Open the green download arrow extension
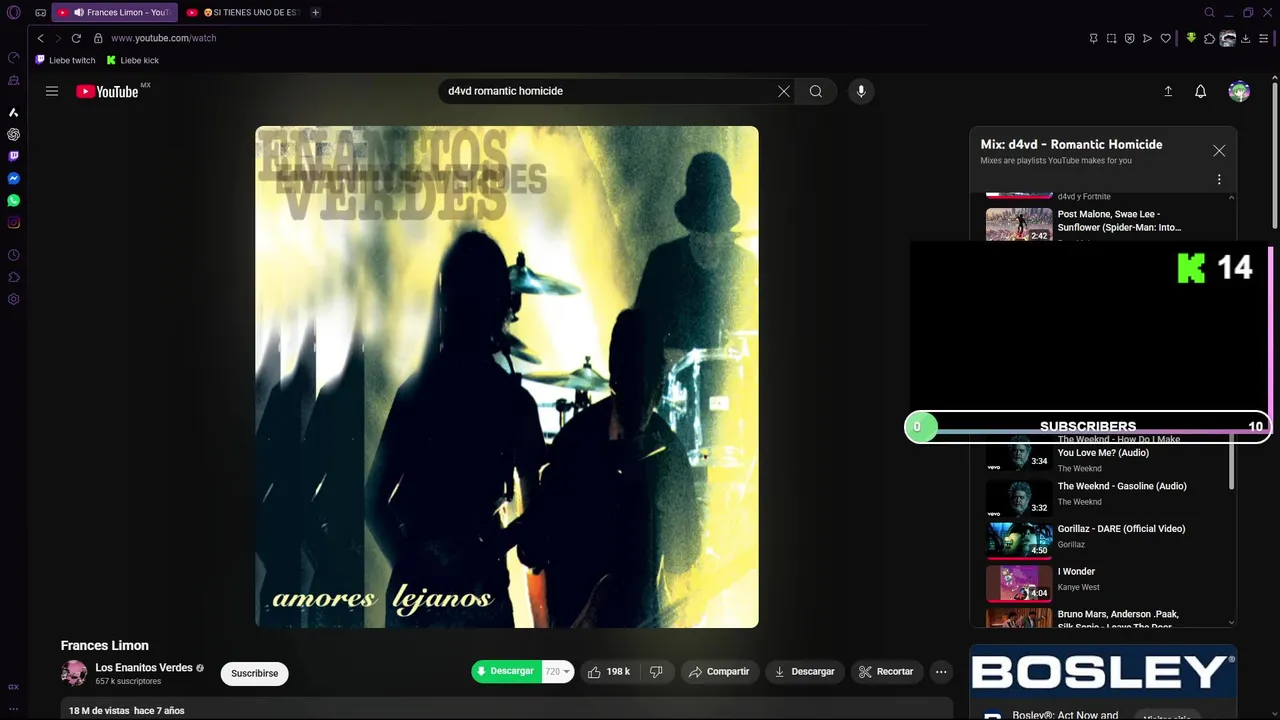The width and height of the screenshot is (1280, 720). tap(1191, 38)
